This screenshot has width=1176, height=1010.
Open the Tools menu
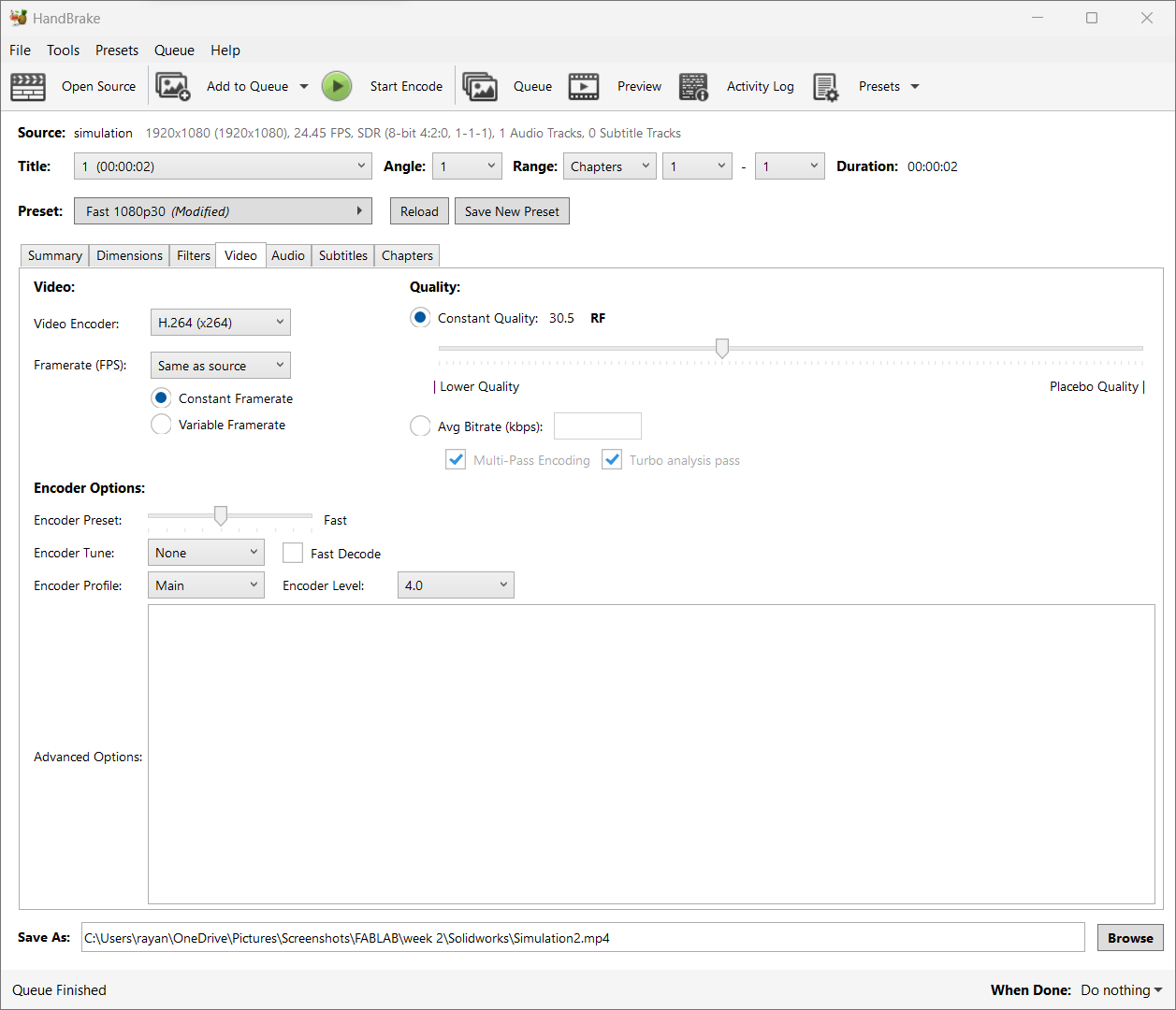tap(63, 50)
